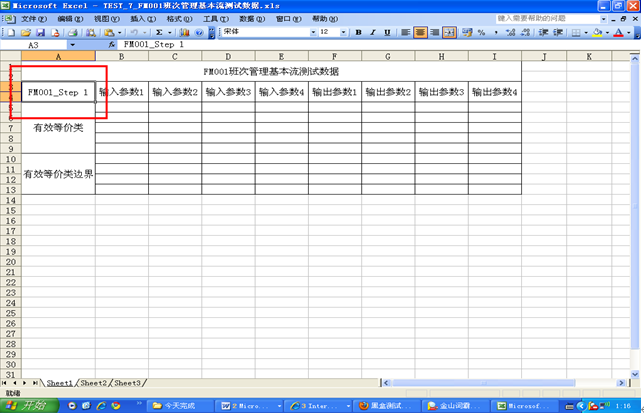Open the font size dropdown
The height and width of the screenshot is (413, 644).
343,32
